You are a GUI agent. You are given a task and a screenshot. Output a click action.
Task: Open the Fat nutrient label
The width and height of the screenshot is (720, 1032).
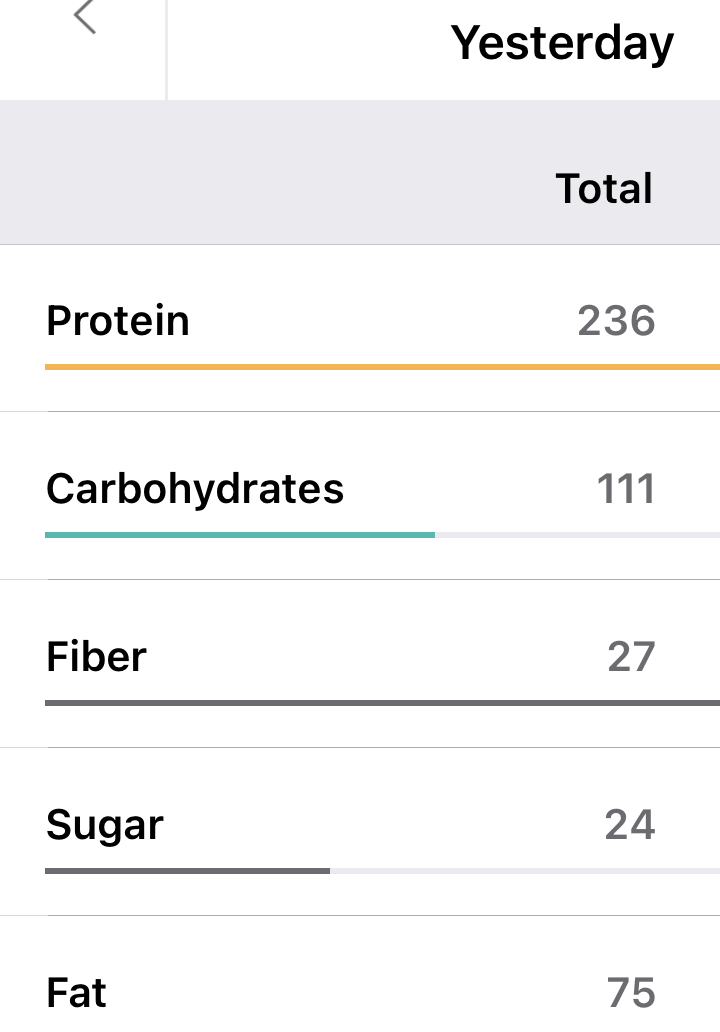coord(76,993)
